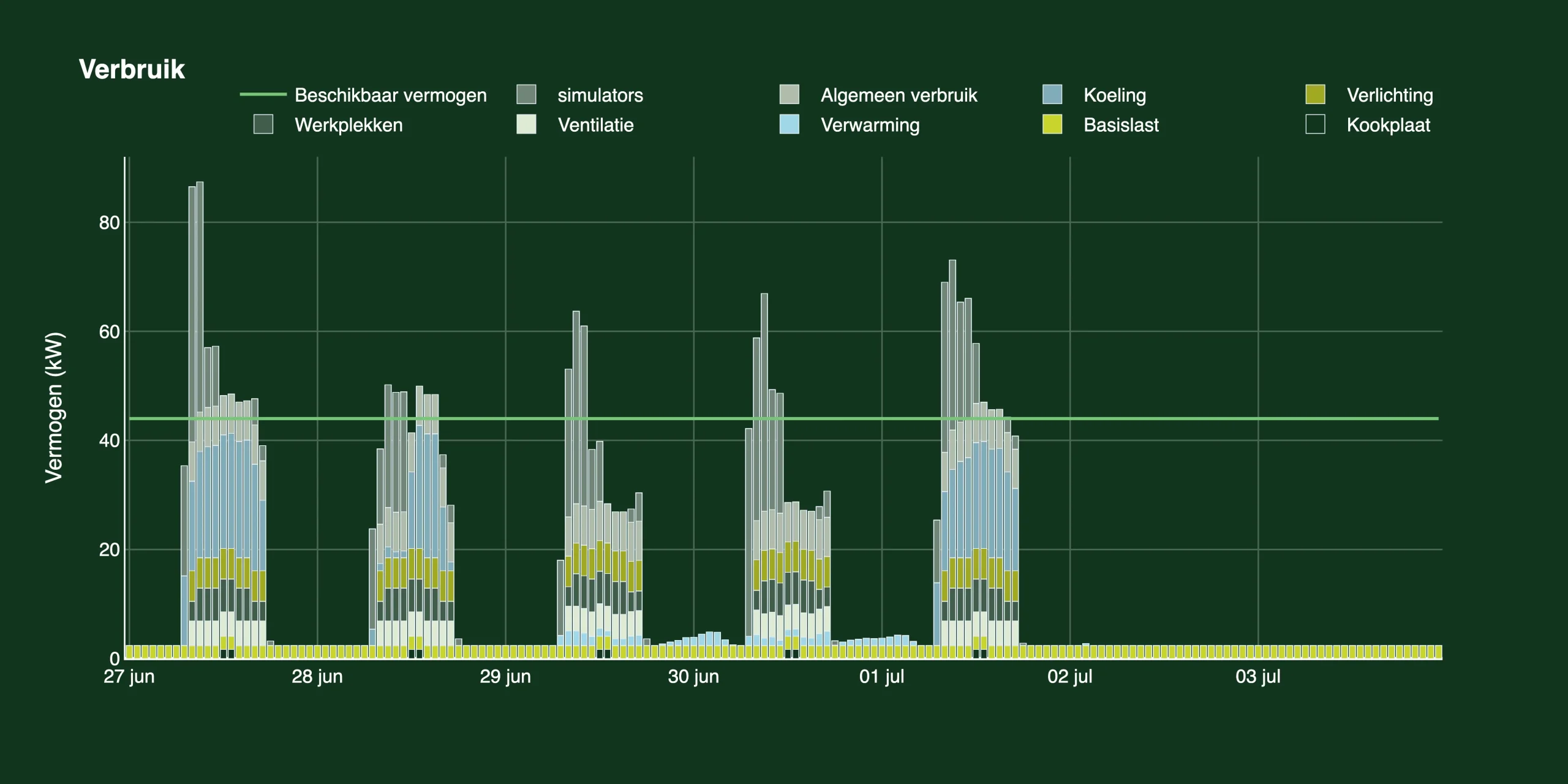Toggle the Beschikbaar vermogen legend entry
This screenshot has width=1568, height=784.
390,95
